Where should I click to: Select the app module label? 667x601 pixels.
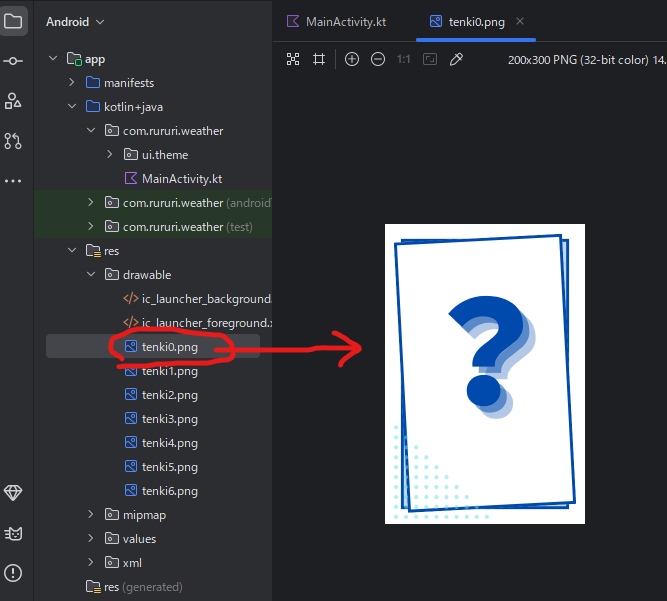(95, 59)
